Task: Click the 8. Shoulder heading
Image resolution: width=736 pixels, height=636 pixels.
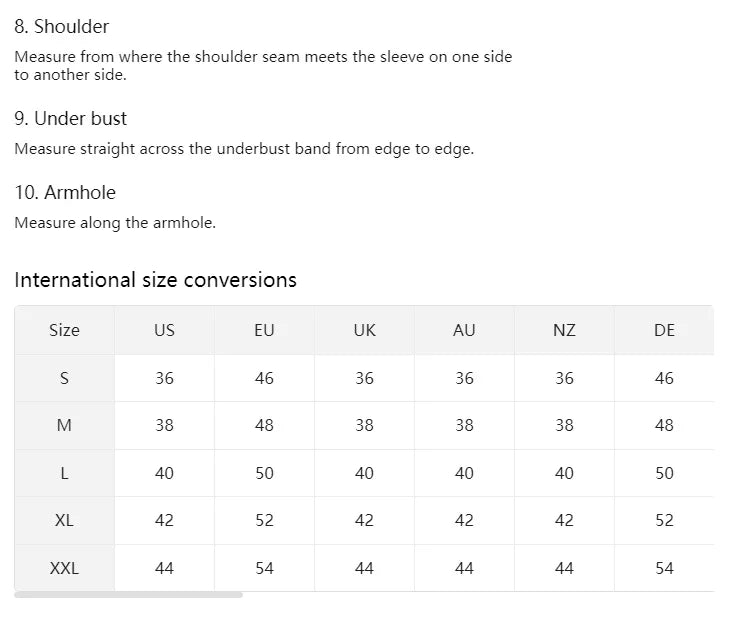Action: coord(62,27)
